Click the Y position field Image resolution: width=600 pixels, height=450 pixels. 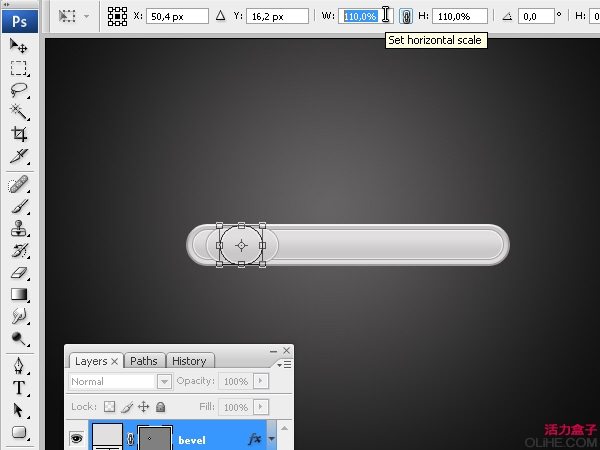277,16
